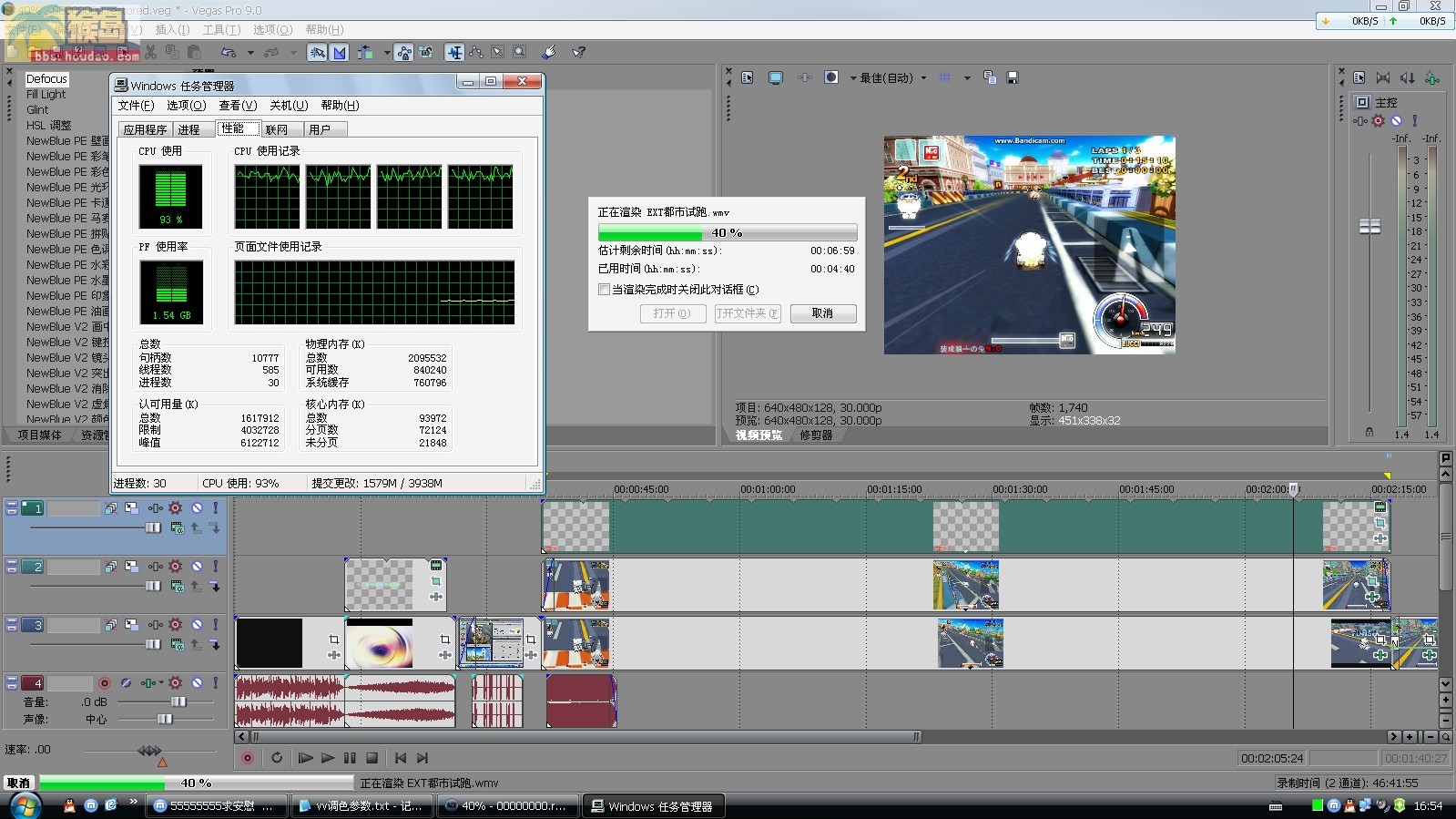Mute video track 2
The height and width of the screenshot is (819, 1456).
pyautogui.click(x=197, y=567)
